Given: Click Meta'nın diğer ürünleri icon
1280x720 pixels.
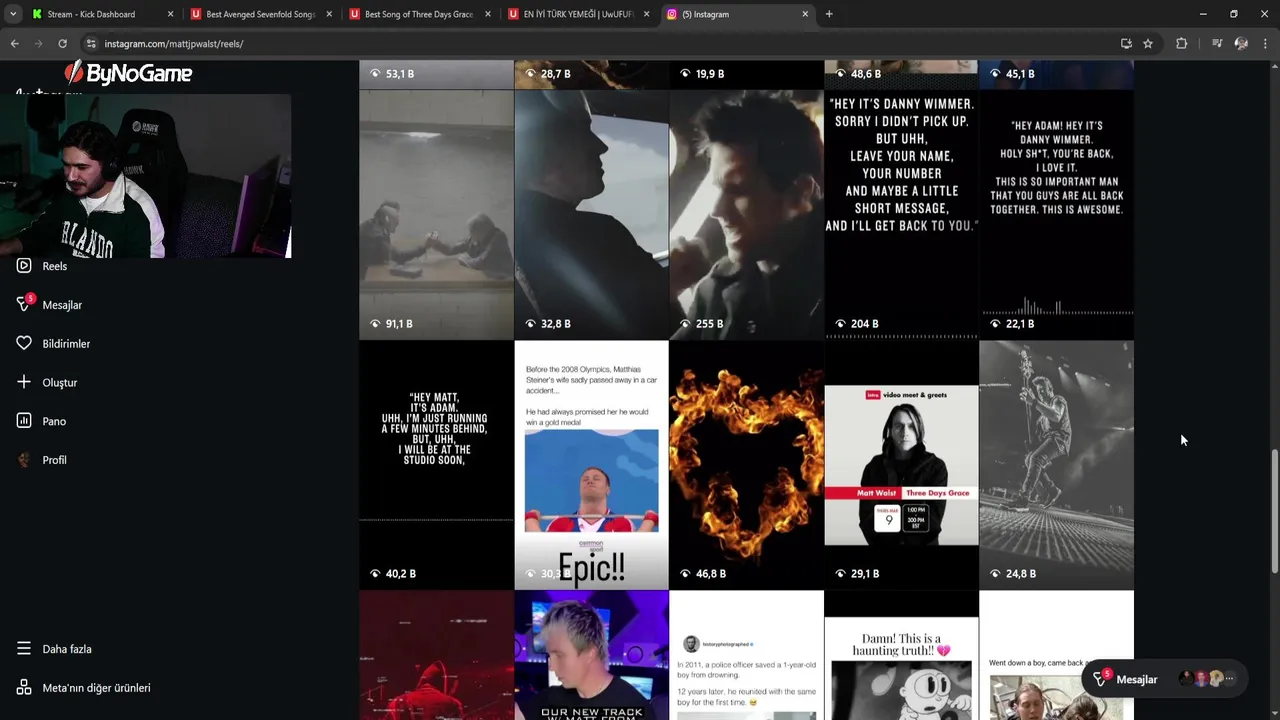Looking at the screenshot, I should [x=24, y=687].
